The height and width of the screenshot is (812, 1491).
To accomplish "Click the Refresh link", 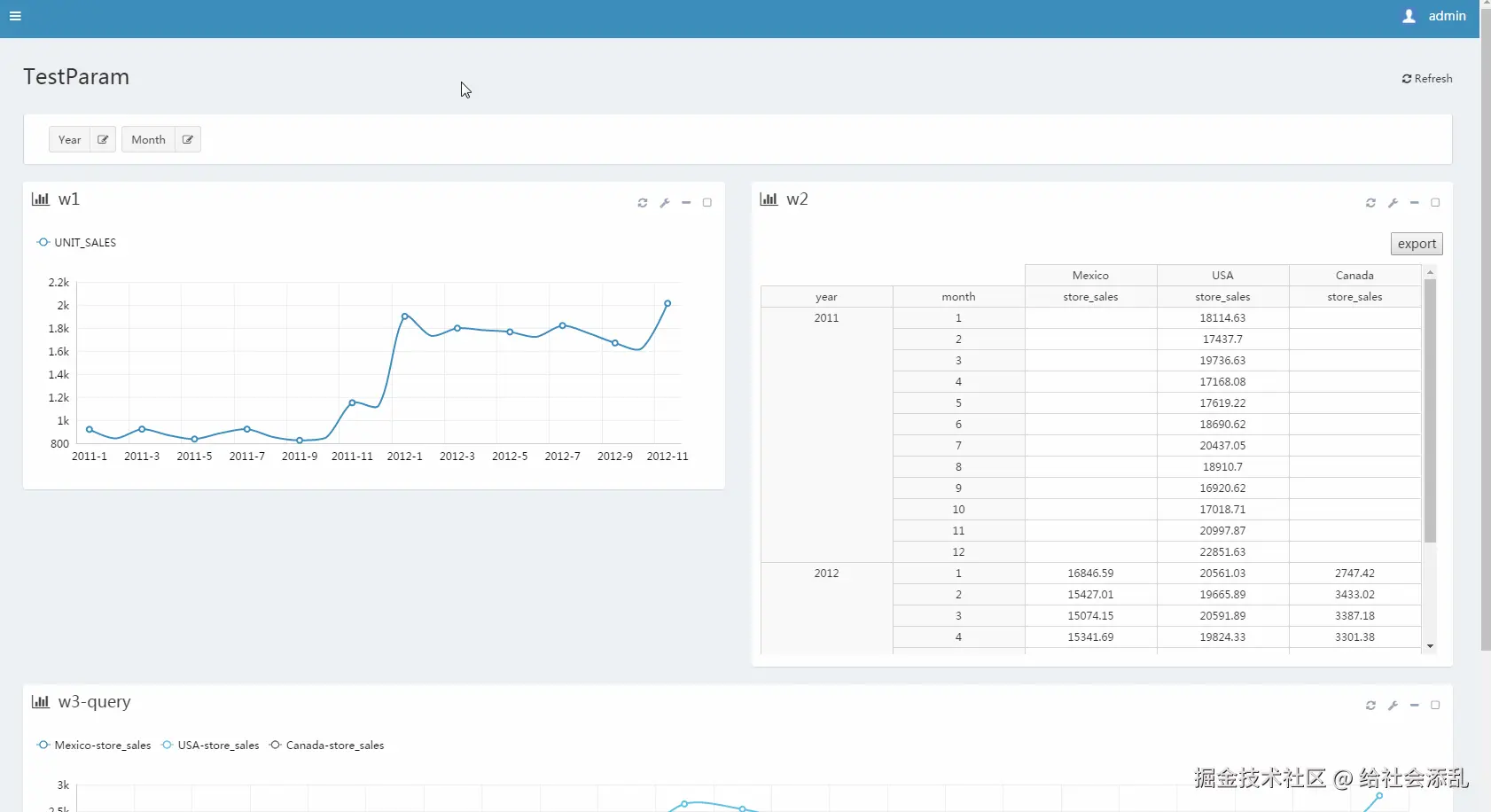I will (1427, 79).
